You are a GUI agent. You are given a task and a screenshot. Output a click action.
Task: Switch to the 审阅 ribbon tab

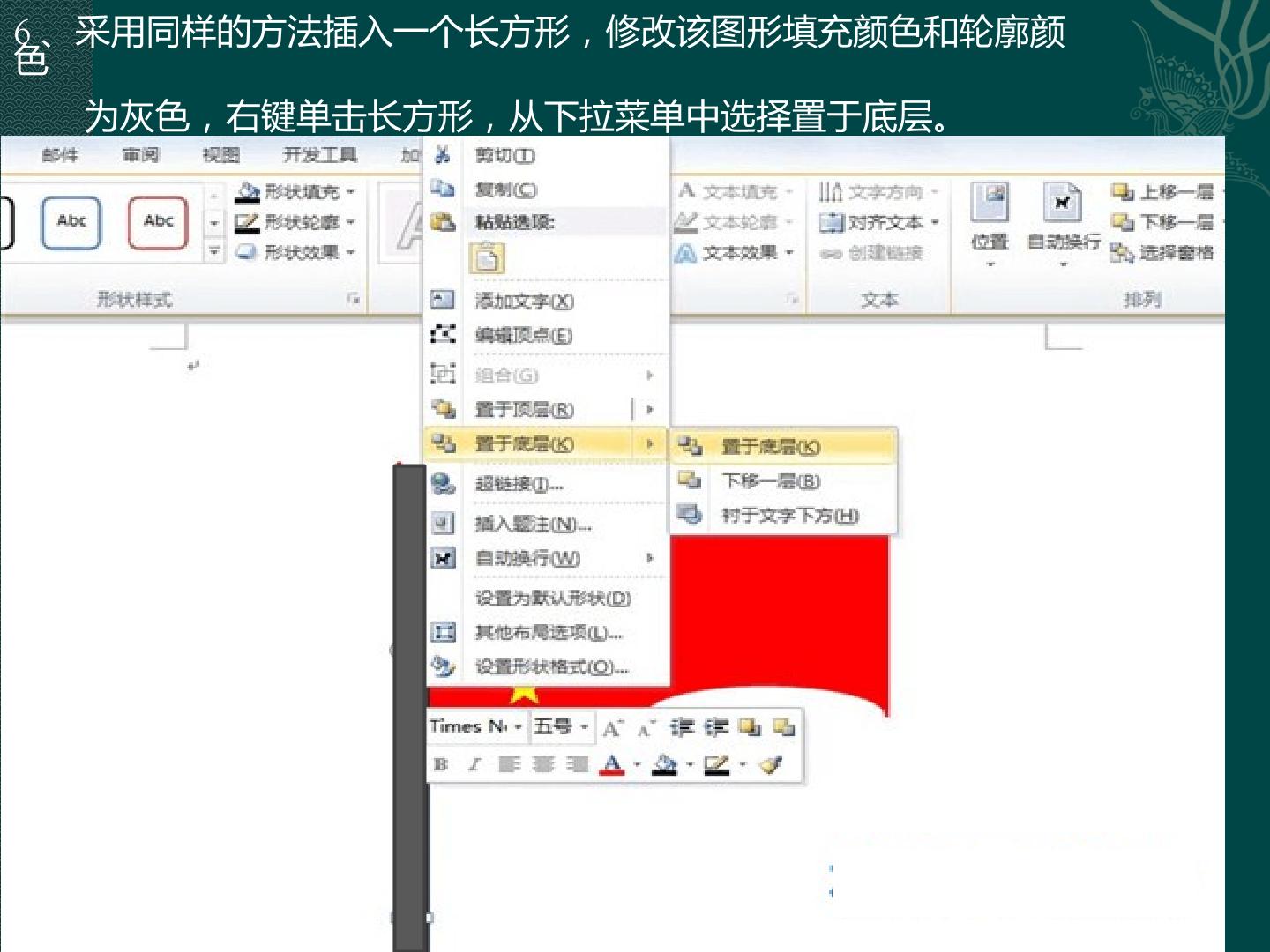click(x=140, y=155)
